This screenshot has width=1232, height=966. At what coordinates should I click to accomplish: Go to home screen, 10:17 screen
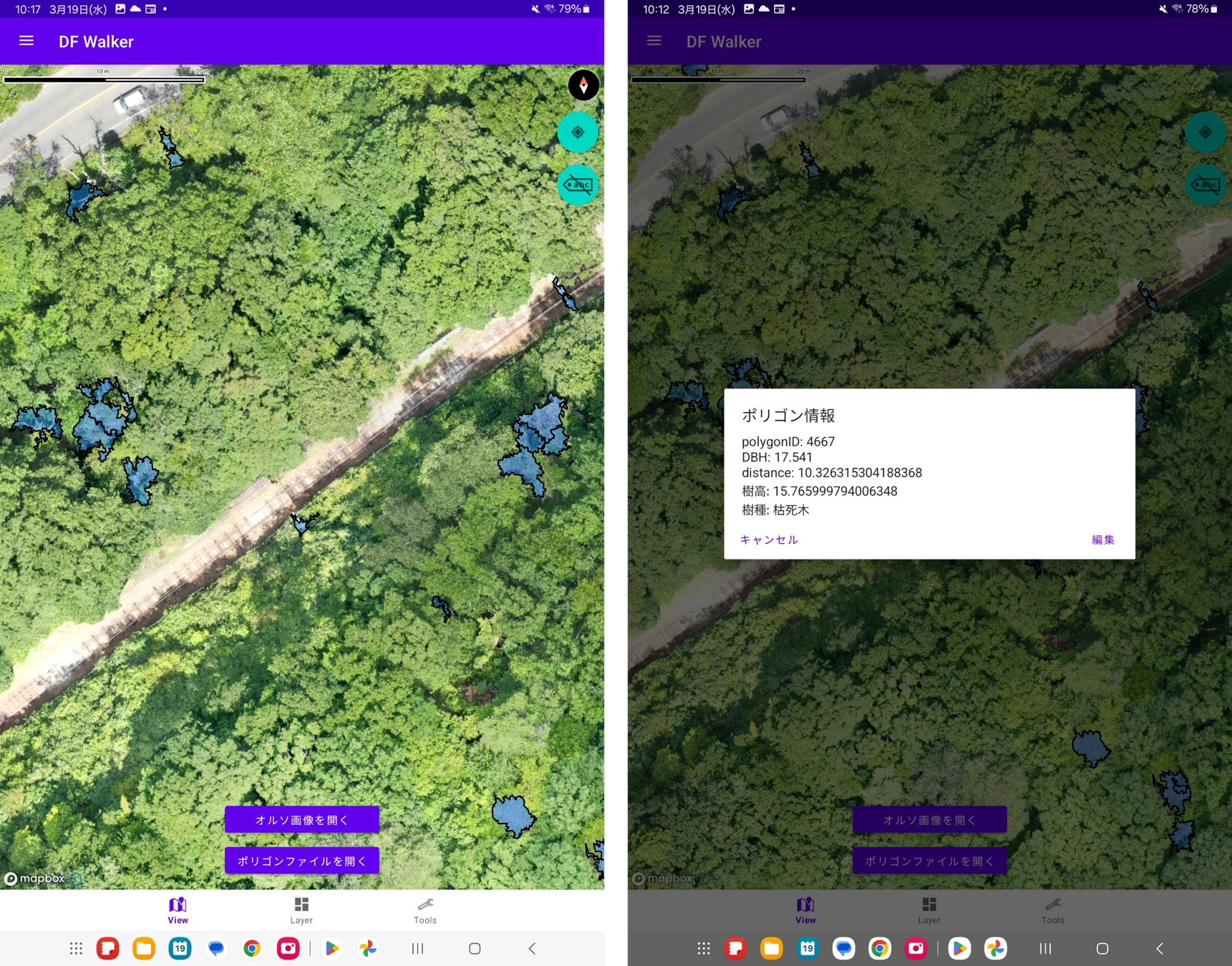(475, 948)
